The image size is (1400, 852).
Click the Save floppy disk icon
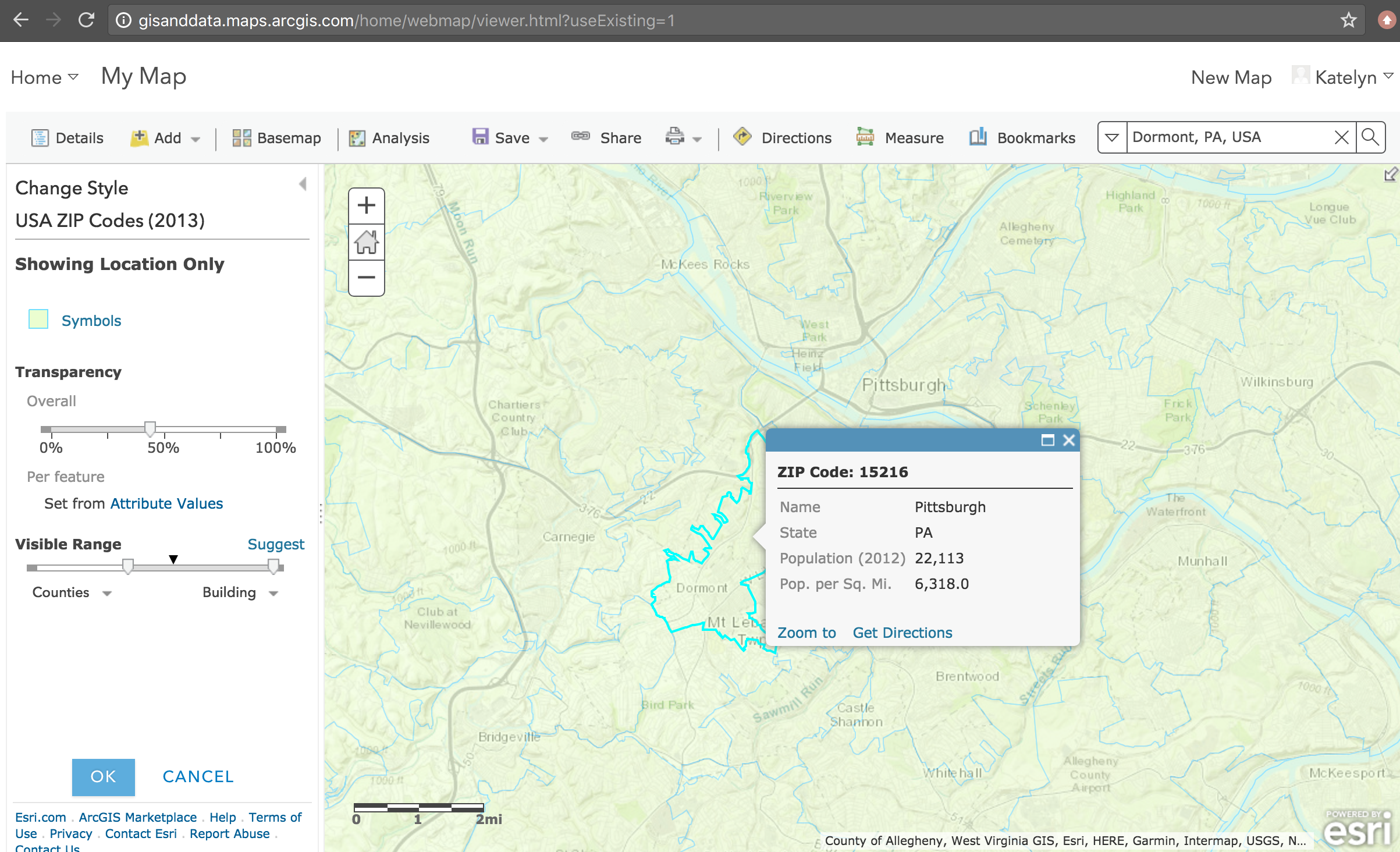click(x=480, y=137)
